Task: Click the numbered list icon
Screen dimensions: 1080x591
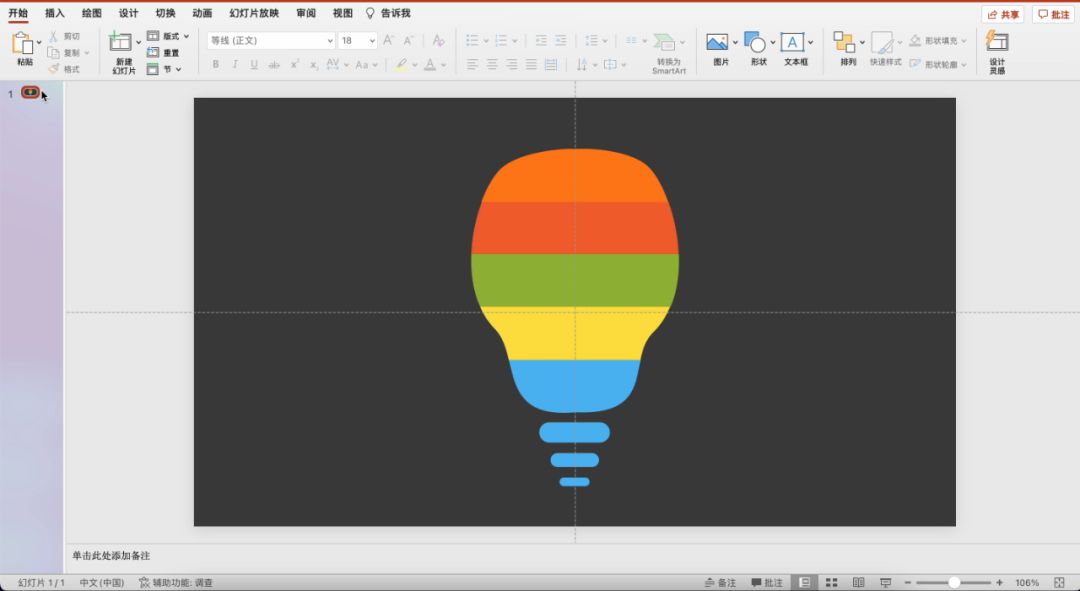Action: pos(501,41)
